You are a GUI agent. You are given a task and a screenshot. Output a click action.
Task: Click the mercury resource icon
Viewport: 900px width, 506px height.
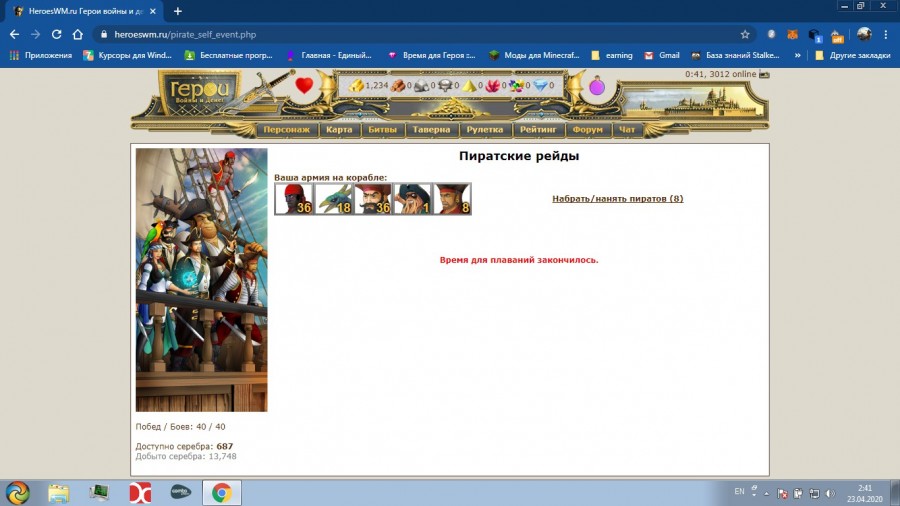pyautogui.click(x=445, y=85)
